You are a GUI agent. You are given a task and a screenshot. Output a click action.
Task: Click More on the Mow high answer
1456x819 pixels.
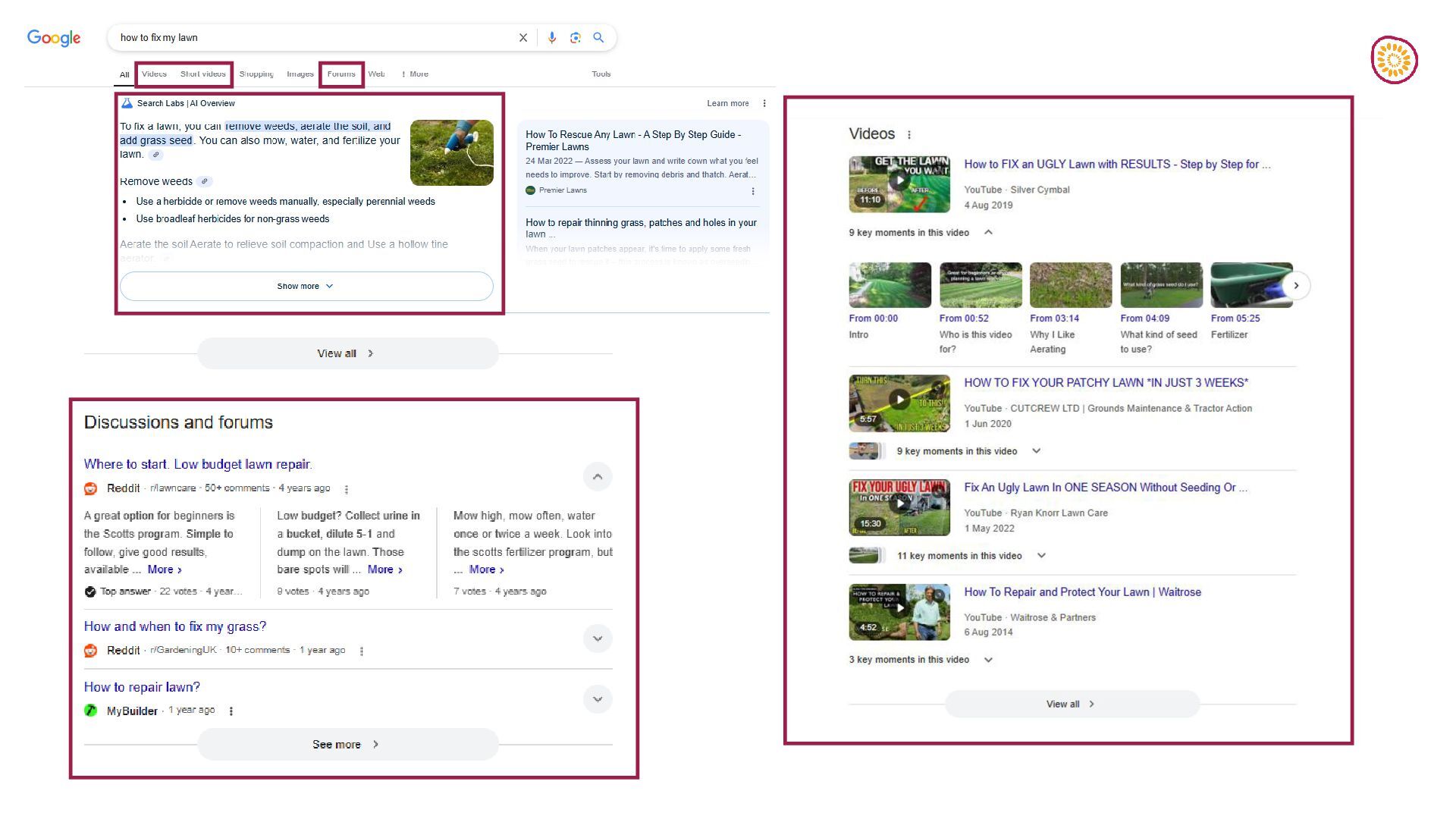click(487, 570)
